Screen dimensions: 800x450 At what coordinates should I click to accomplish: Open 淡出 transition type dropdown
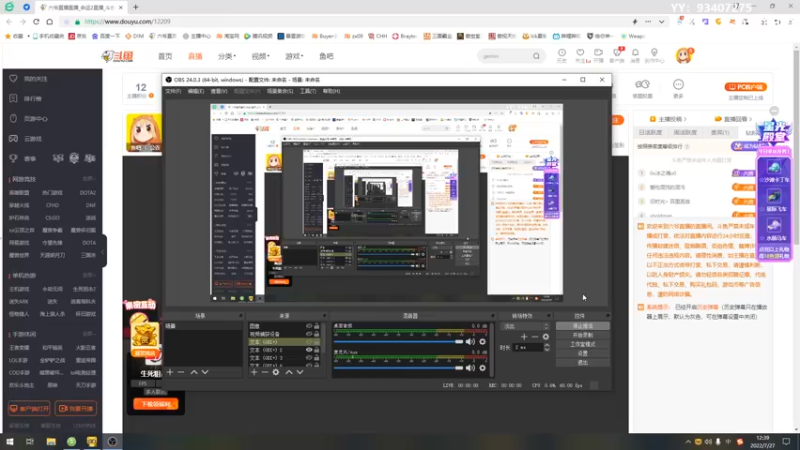(526, 327)
